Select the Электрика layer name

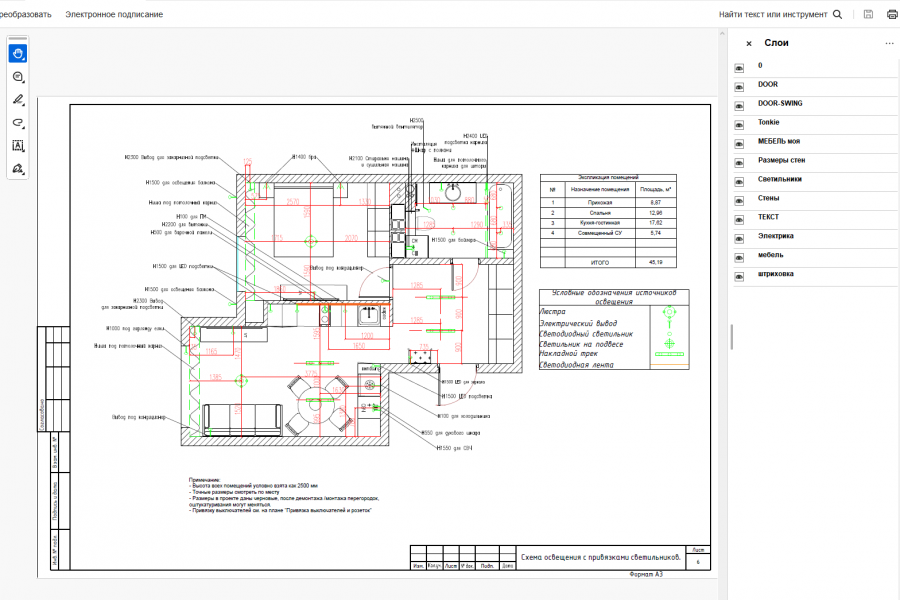click(775, 236)
